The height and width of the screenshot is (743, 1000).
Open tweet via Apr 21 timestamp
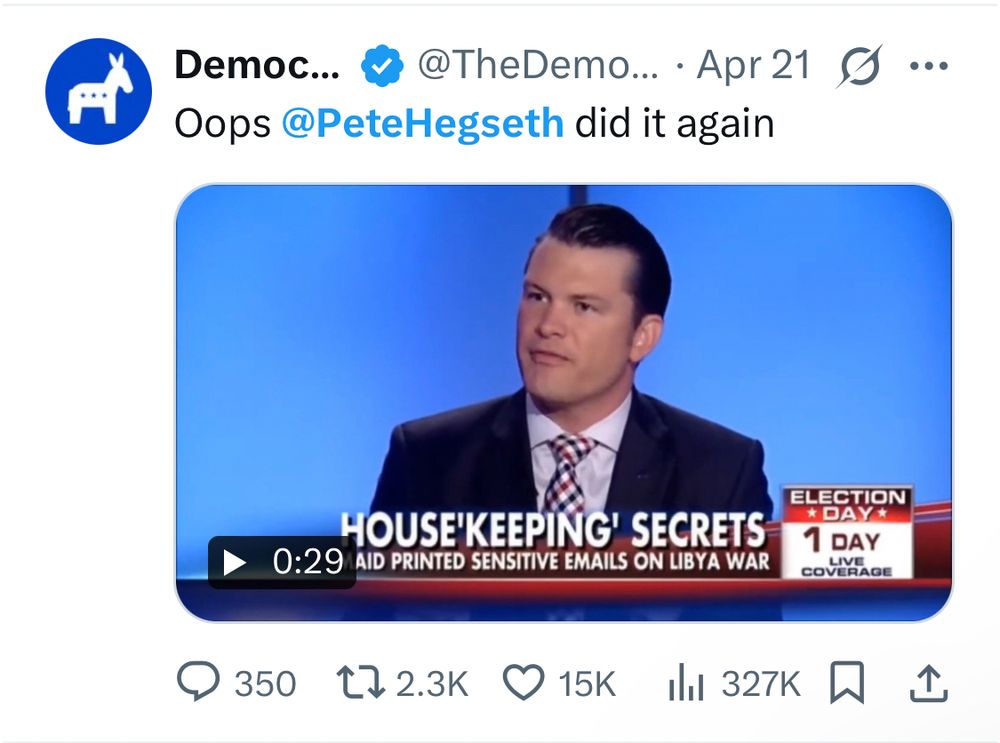(753, 67)
